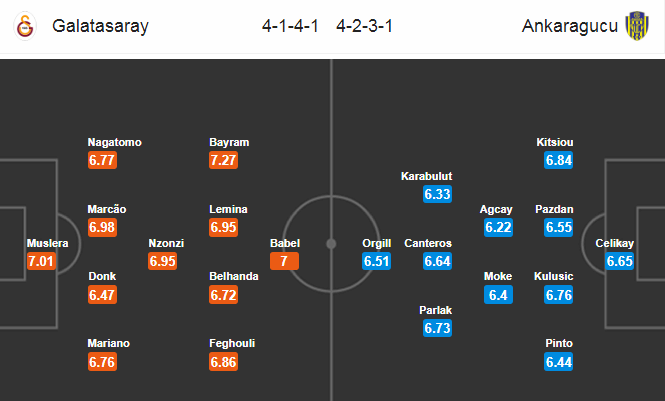
Task: Click Moke's 6.4 rating badge
Action: point(498,295)
